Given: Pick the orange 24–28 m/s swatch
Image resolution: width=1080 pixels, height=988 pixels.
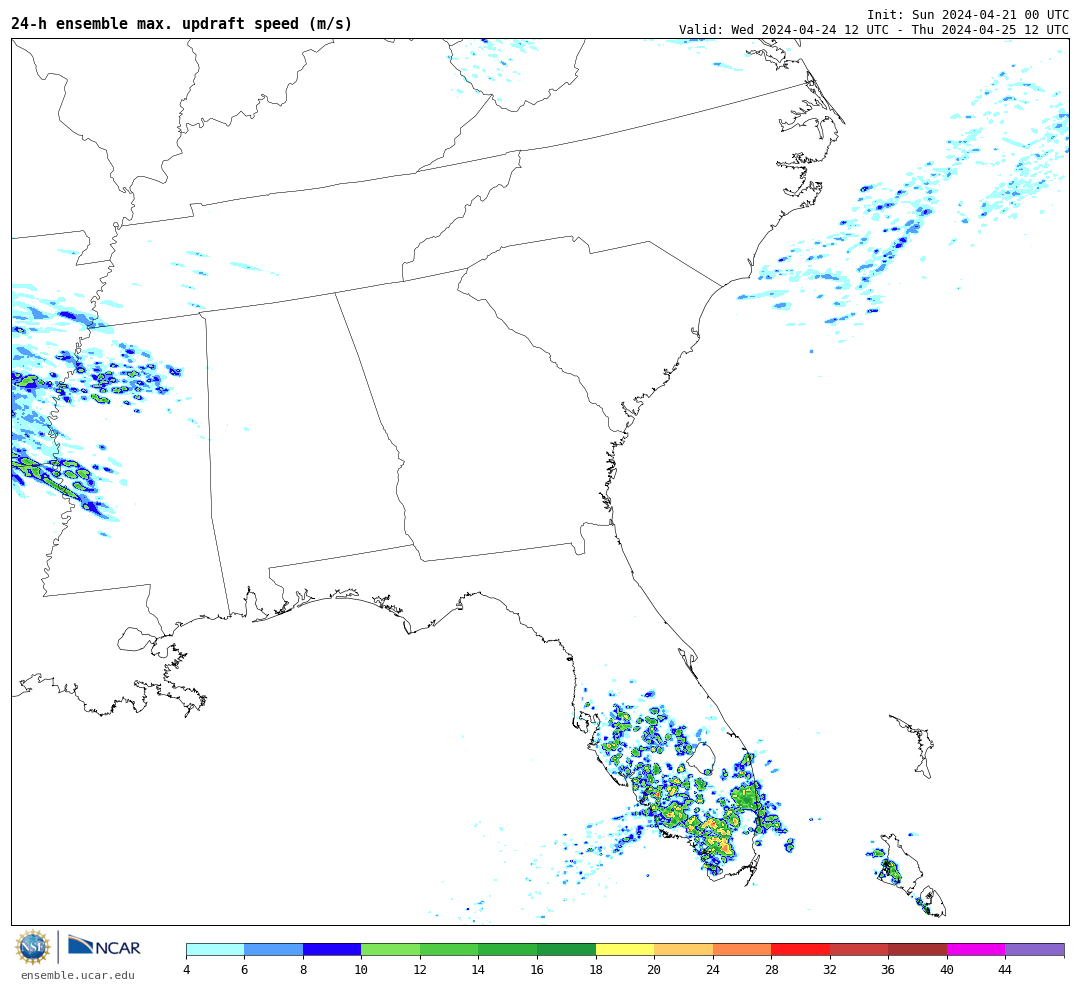Looking at the screenshot, I should click(742, 949).
